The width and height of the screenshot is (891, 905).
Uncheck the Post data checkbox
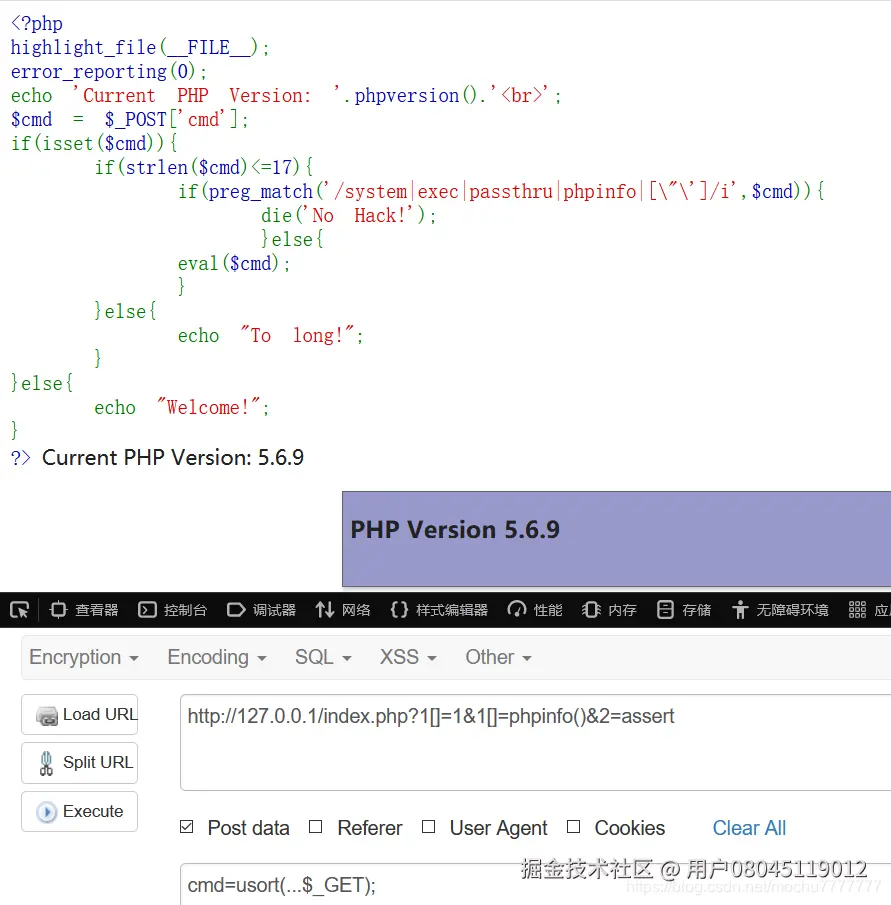186,827
